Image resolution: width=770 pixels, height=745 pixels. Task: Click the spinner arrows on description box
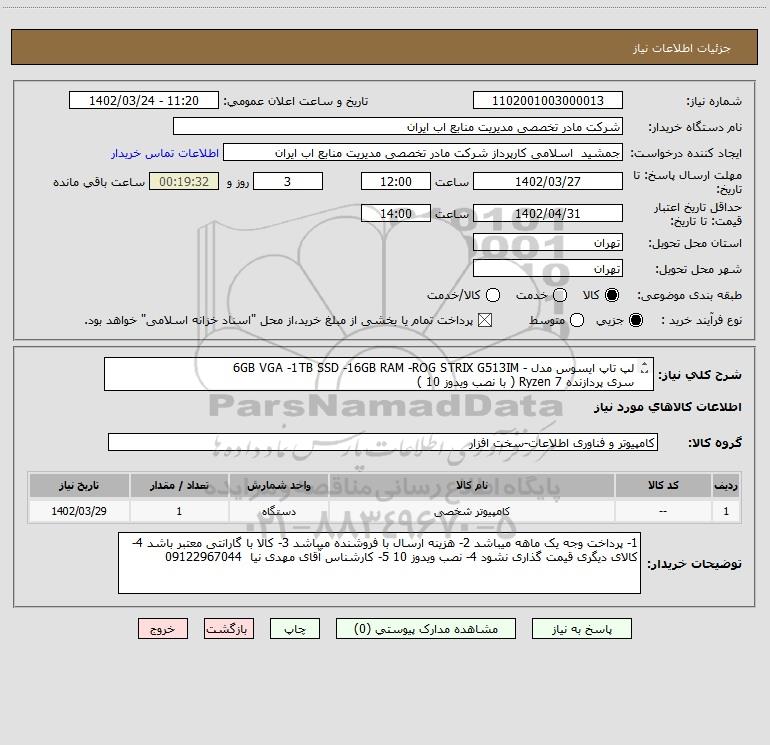645,368
